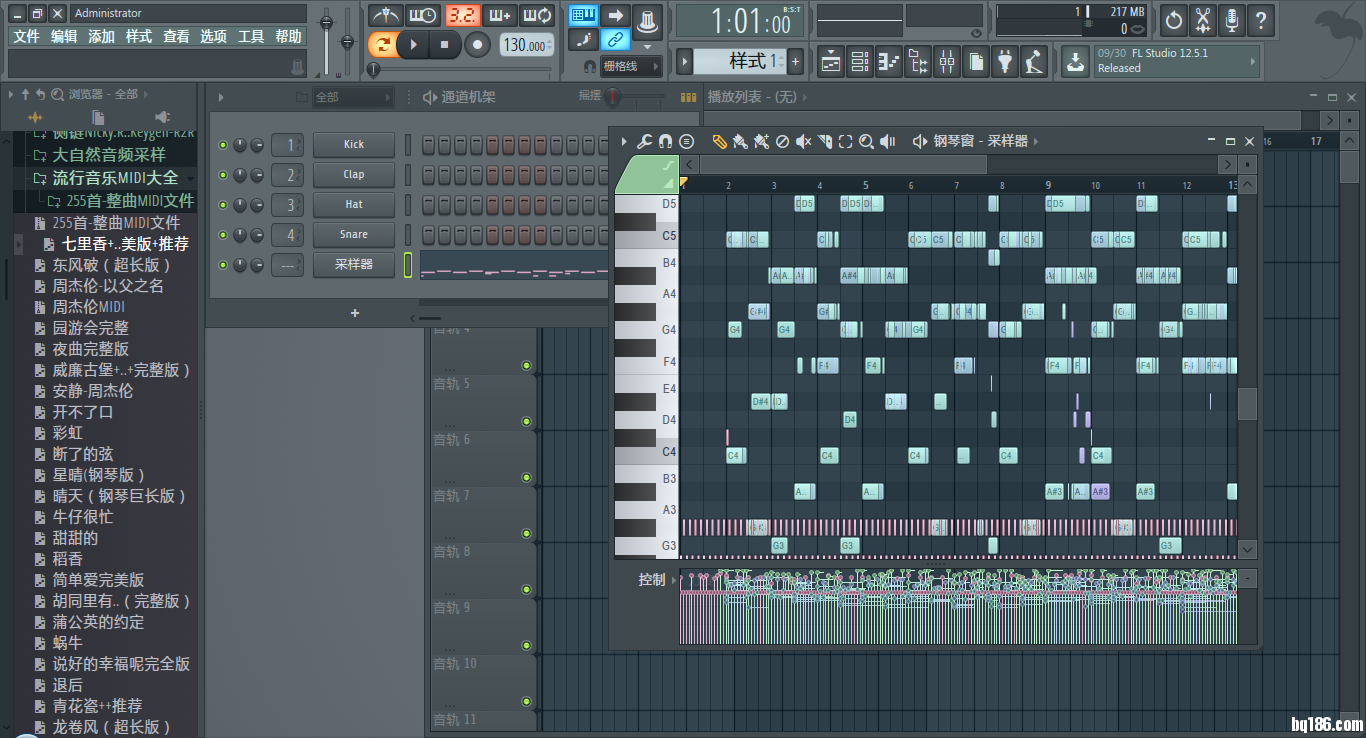Open the pattern selector arrow left of 样式 1
Viewport: 1366px width, 738px height.
(685, 62)
